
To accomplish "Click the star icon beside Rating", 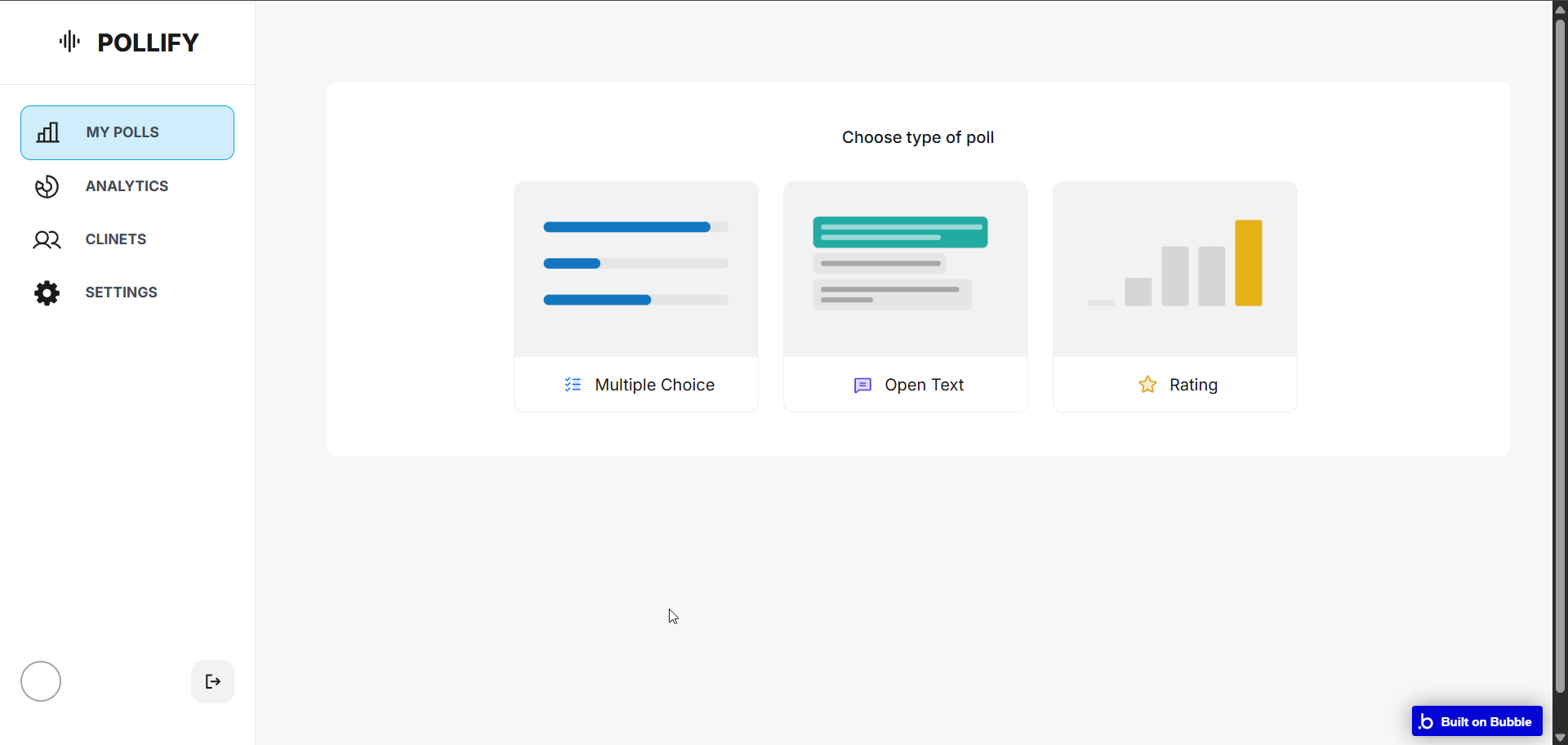I will (x=1147, y=384).
